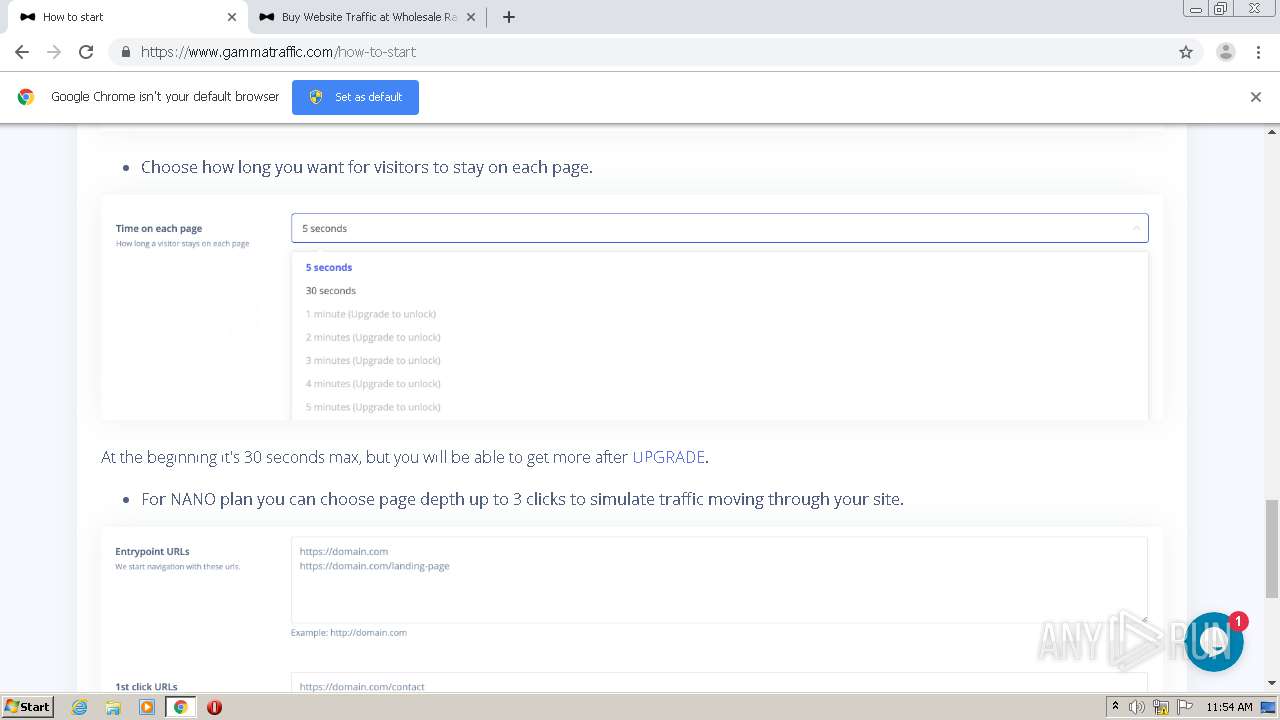Viewport: 1280px width, 720px height.
Task: Choose '1 minute (Upgrade to unlock)' option
Action: (371, 314)
